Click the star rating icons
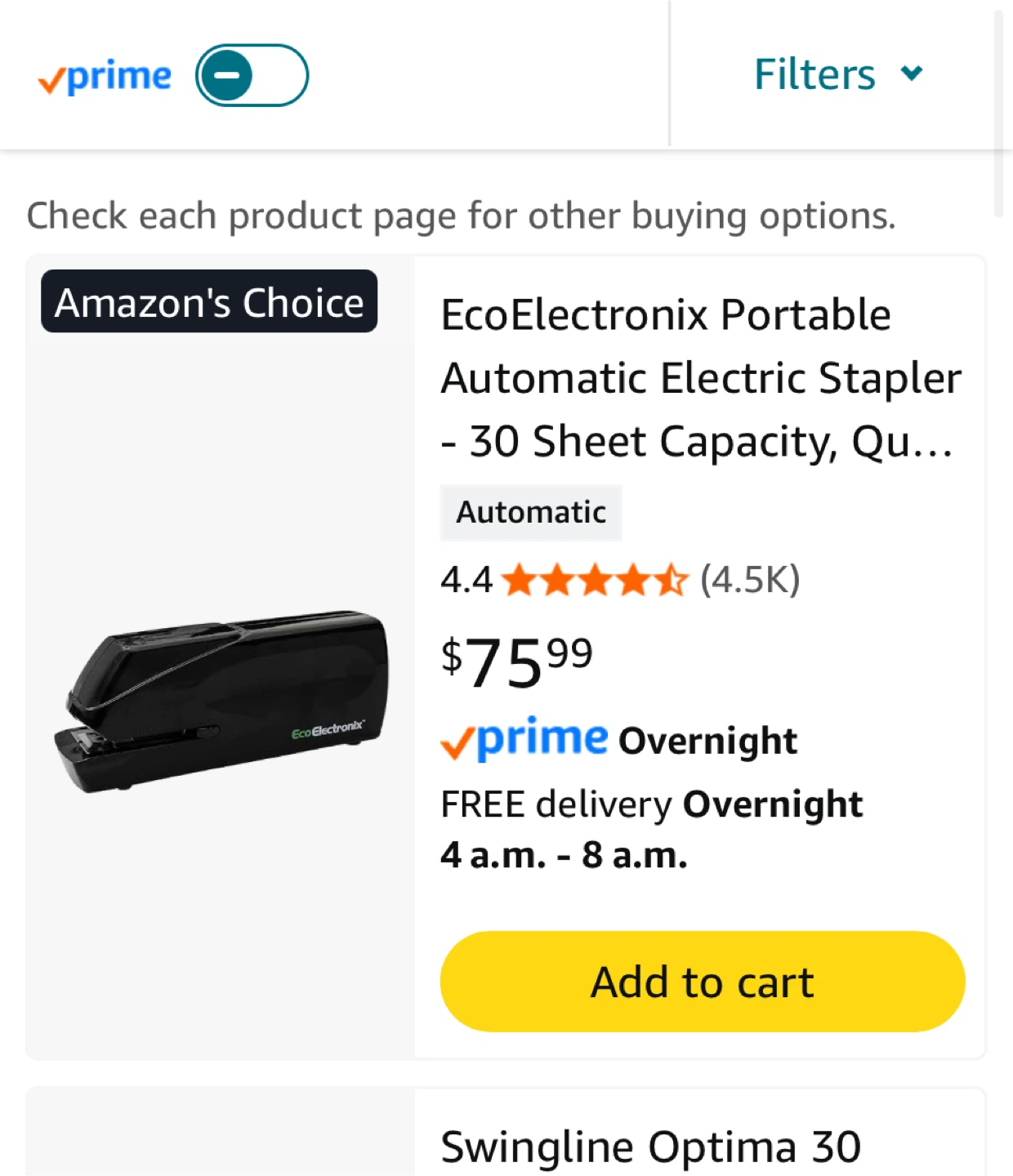This screenshot has width=1013, height=1176. pyautogui.click(x=595, y=581)
